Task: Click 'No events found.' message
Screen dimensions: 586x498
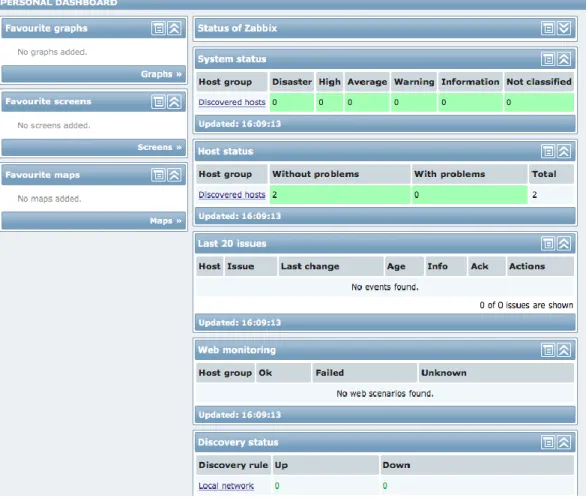Action: click(x=385, y=287)
